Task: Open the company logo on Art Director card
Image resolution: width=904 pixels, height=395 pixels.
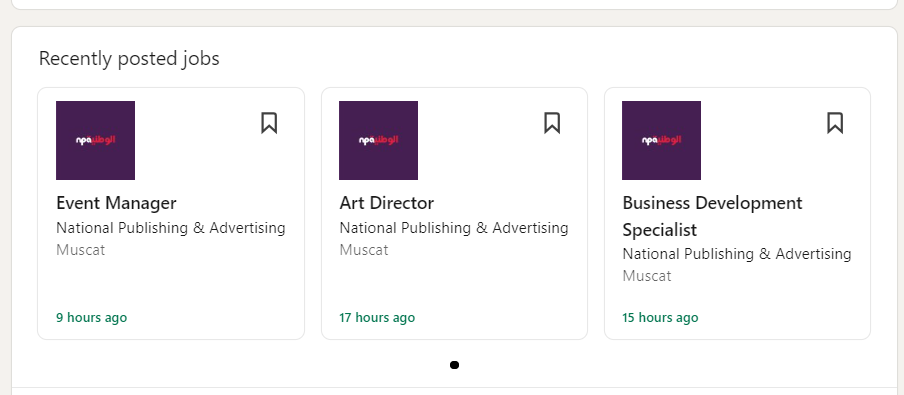Action: [x=378, y=140]
